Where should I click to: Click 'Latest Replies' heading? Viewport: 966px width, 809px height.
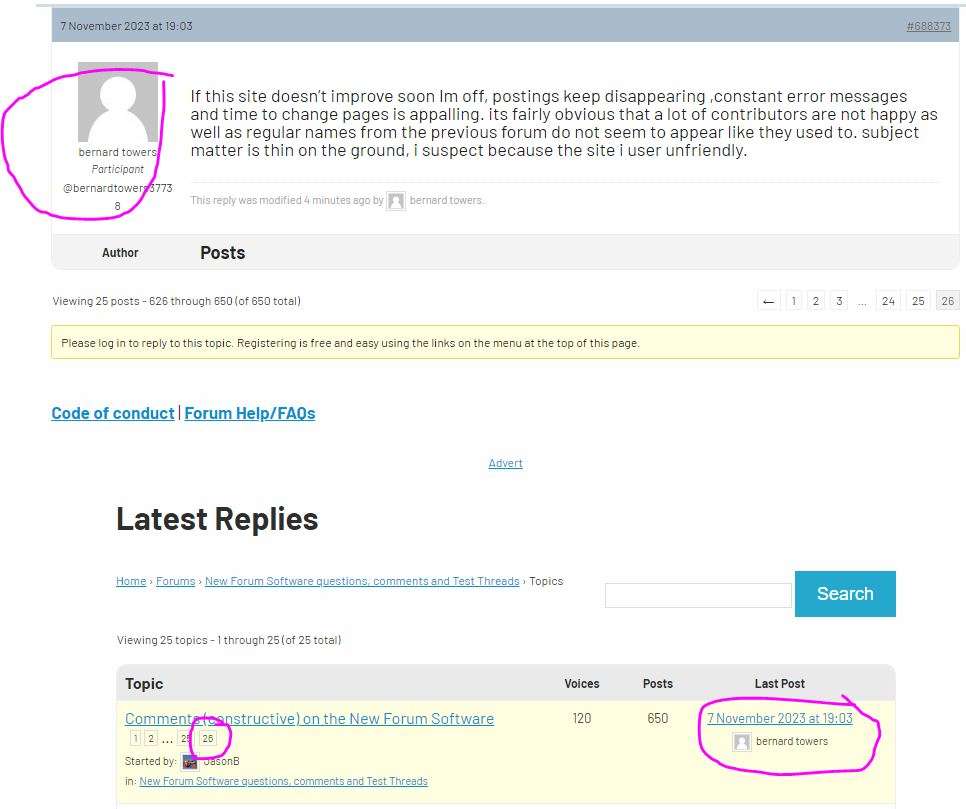[217, 519]
